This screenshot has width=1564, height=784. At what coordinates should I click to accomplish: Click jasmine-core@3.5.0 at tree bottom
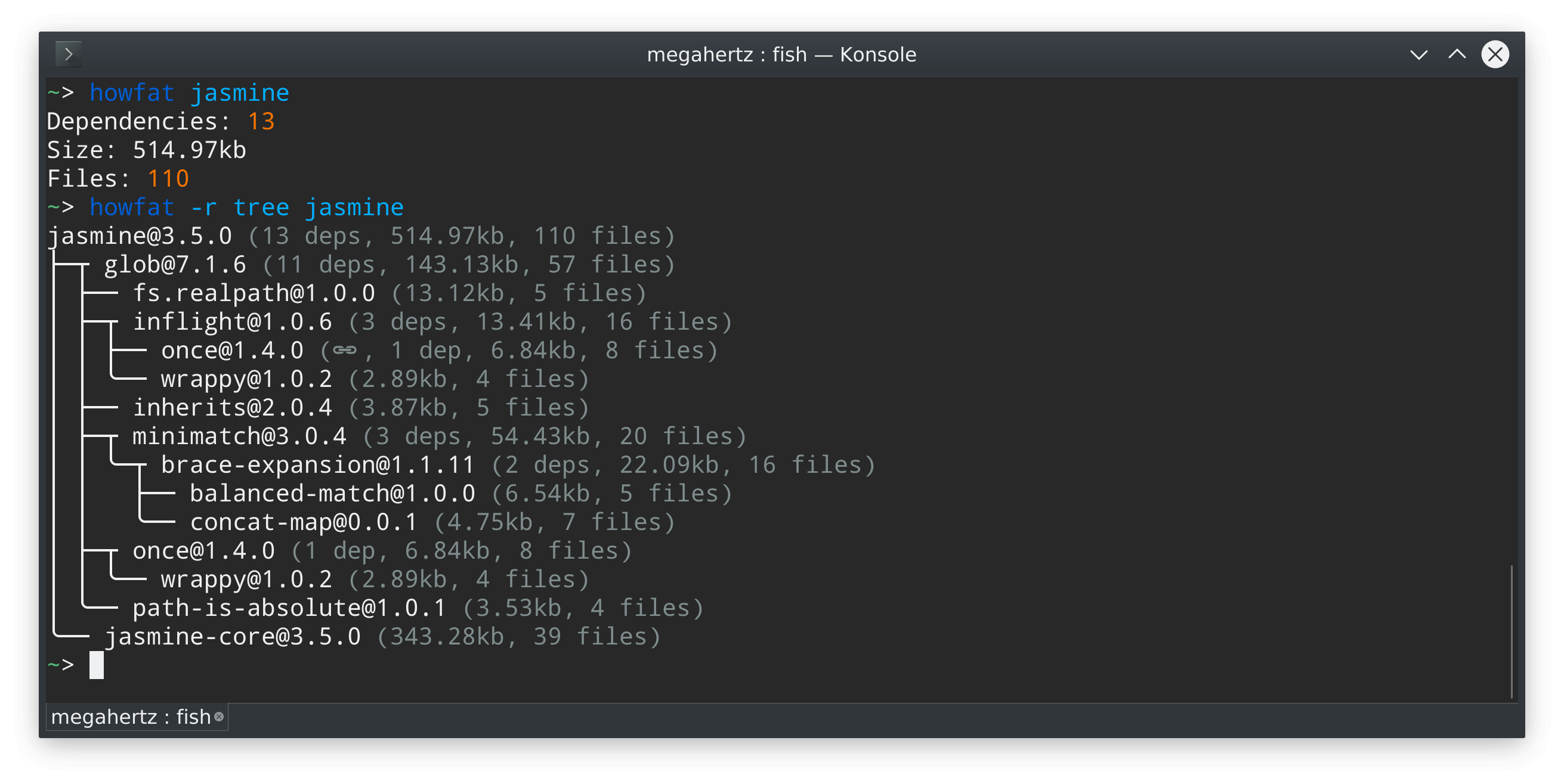[x=233, y=637]
